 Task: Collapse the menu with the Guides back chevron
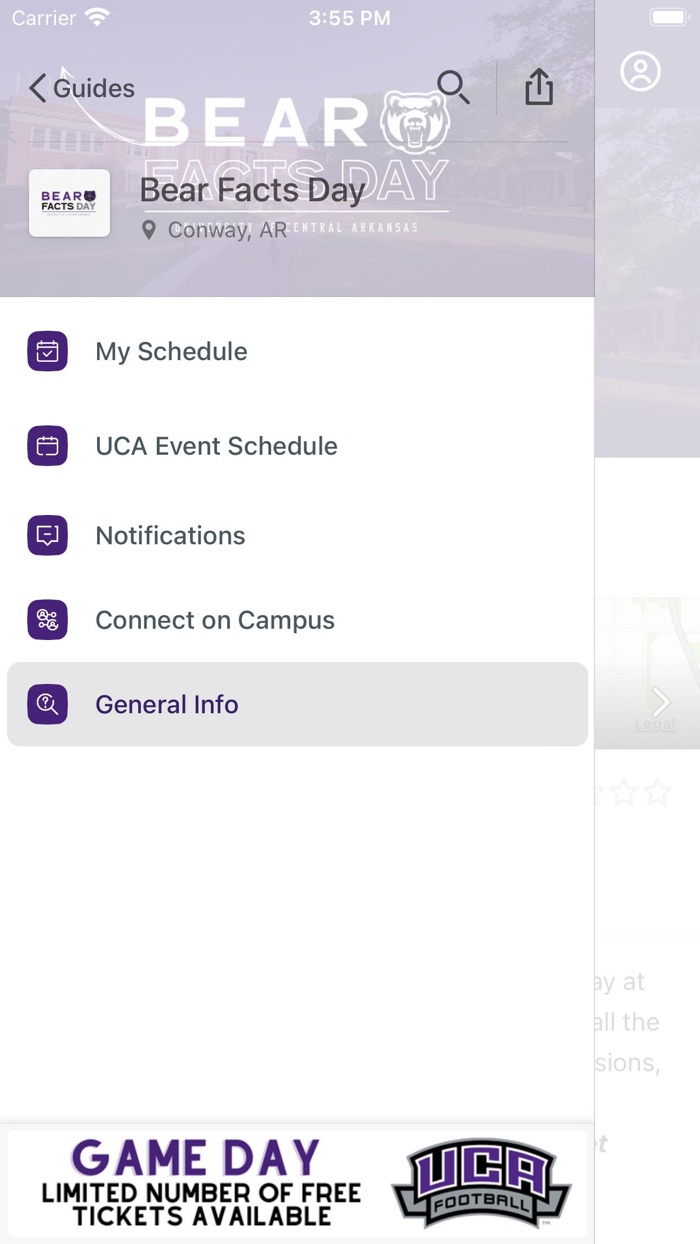(x=37, y=88)
